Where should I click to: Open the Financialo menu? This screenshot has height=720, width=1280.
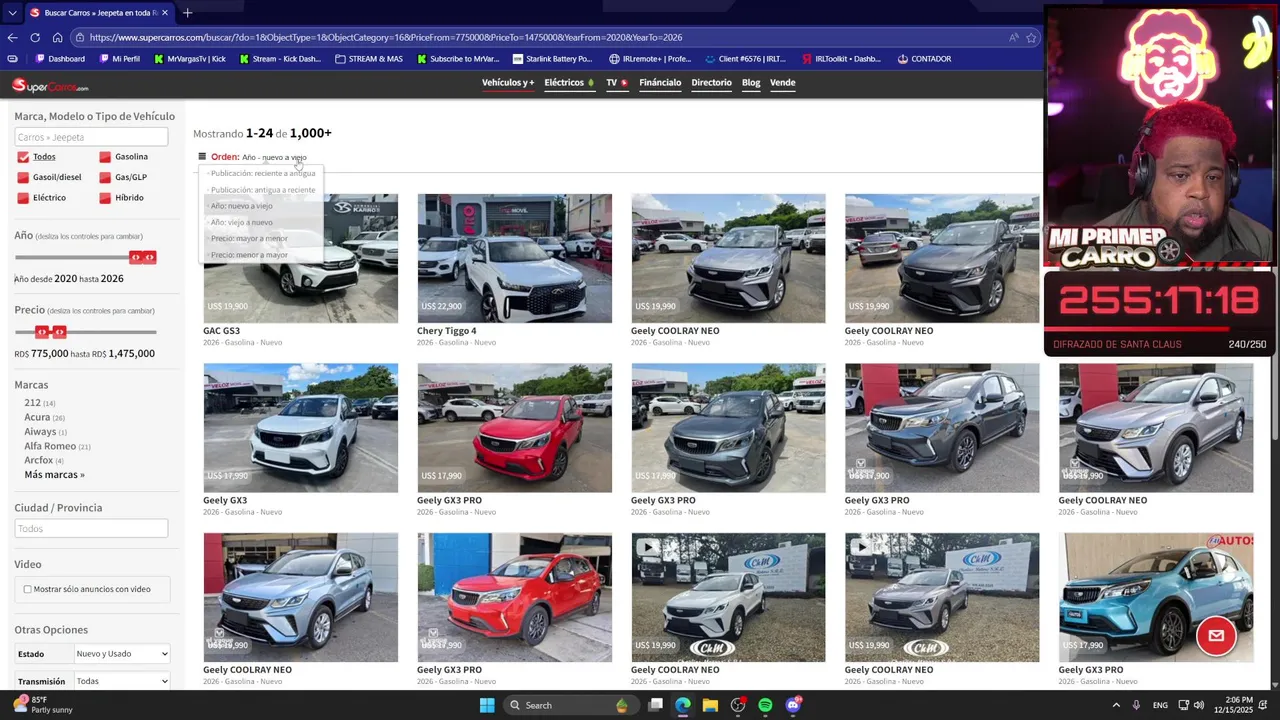(x=660, y=83)
